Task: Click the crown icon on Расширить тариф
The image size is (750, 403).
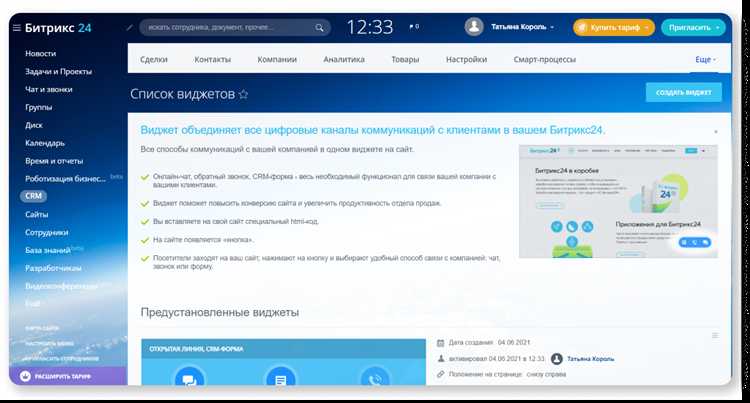Action: 25,376
